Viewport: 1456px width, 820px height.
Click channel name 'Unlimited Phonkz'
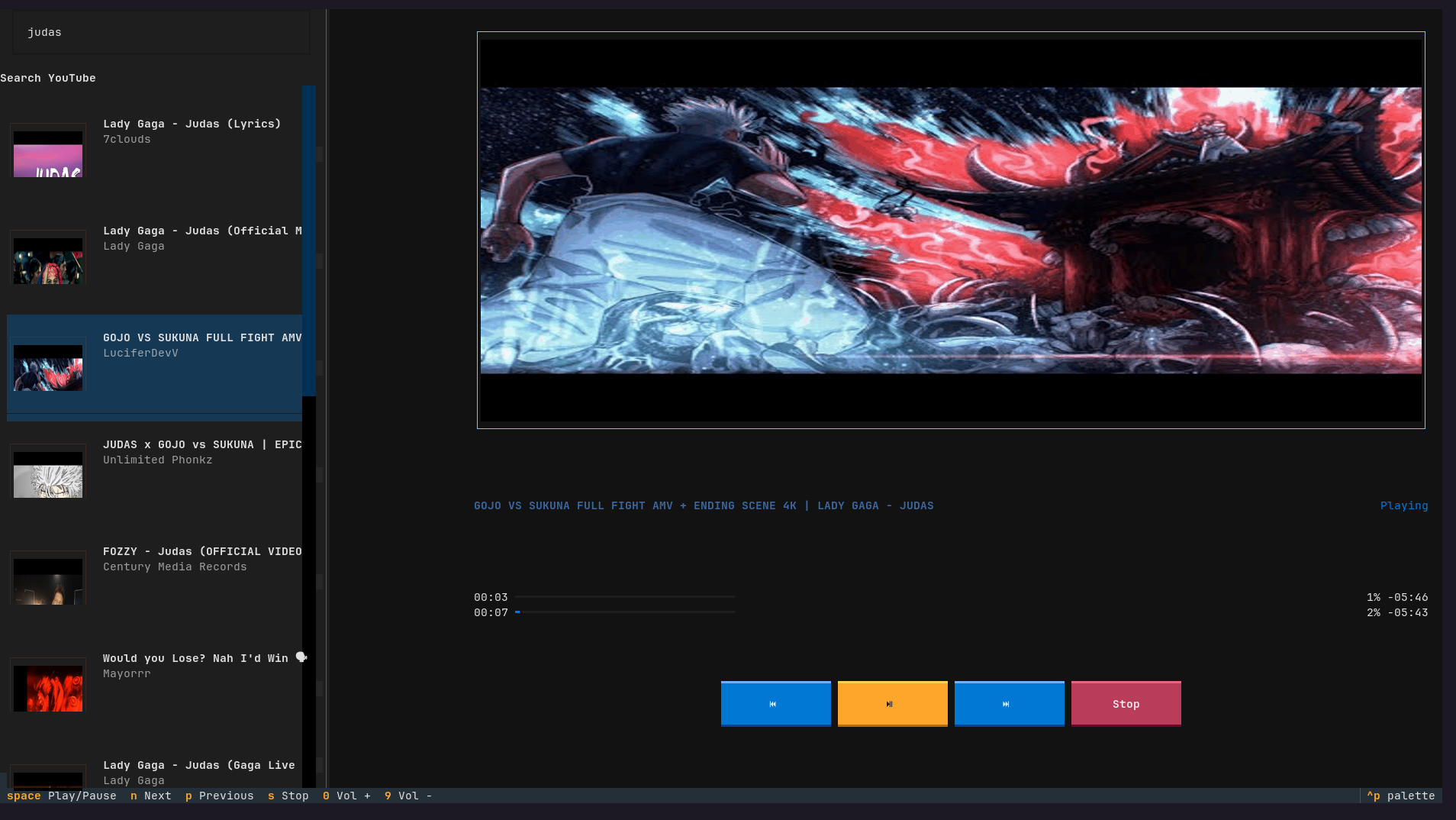158,460
